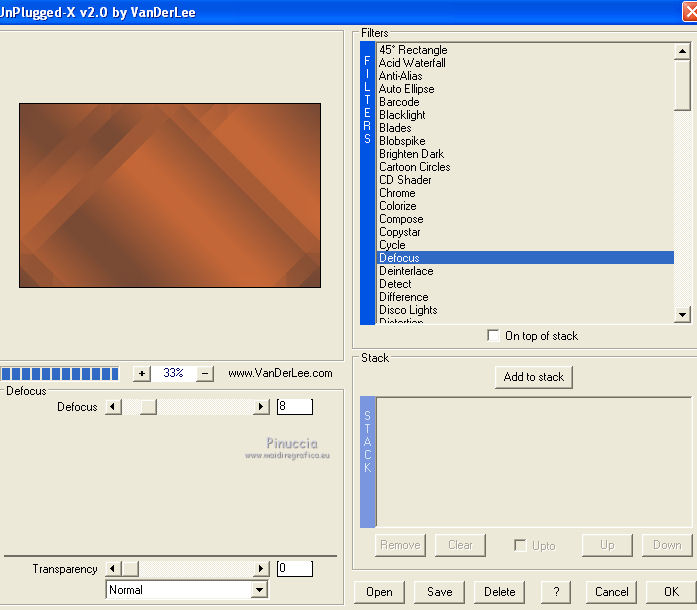
Task: Click Defocus slider right arrow
Action: [x=261, y=406]
